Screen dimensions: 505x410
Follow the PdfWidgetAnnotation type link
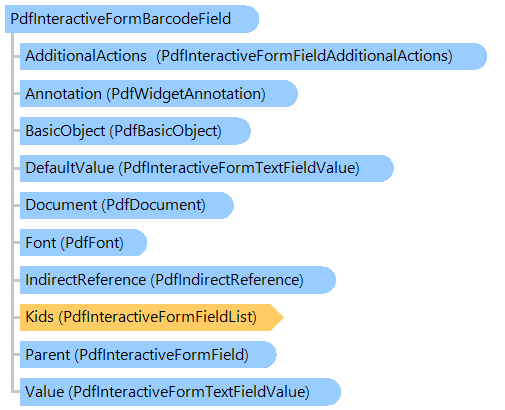tap(186, 94)
